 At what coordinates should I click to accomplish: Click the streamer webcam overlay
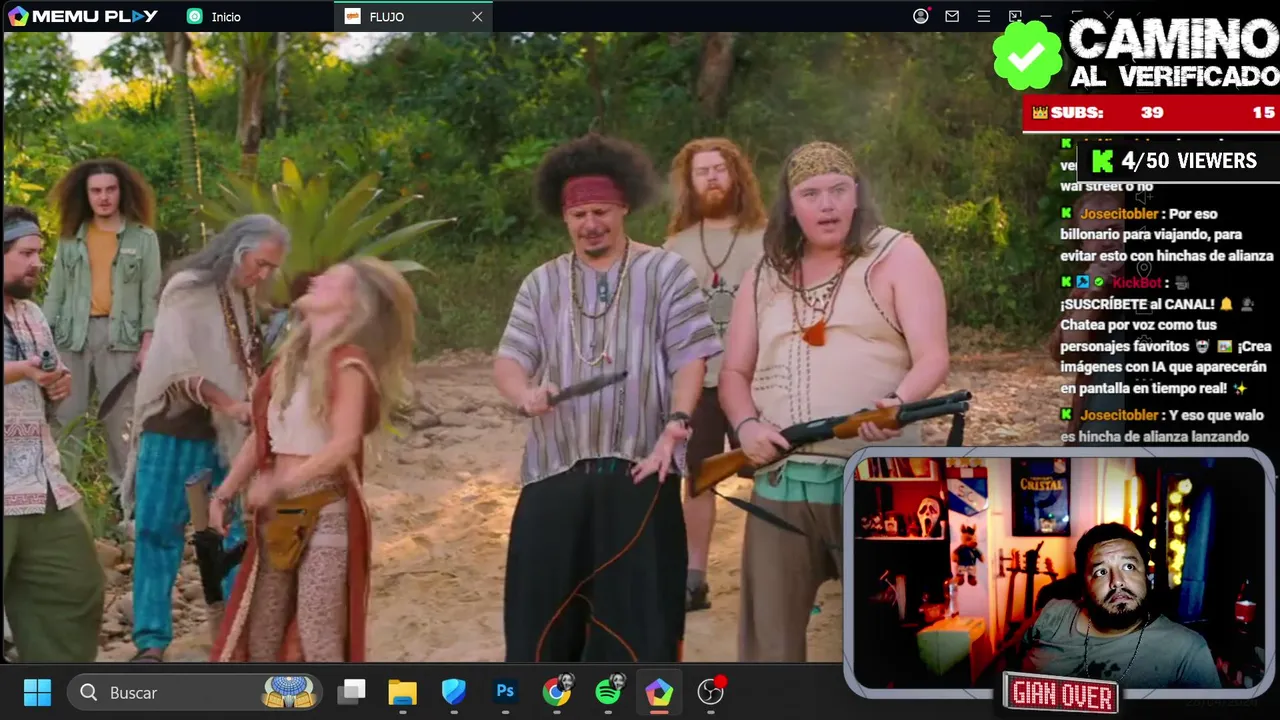click(1060, 573)
